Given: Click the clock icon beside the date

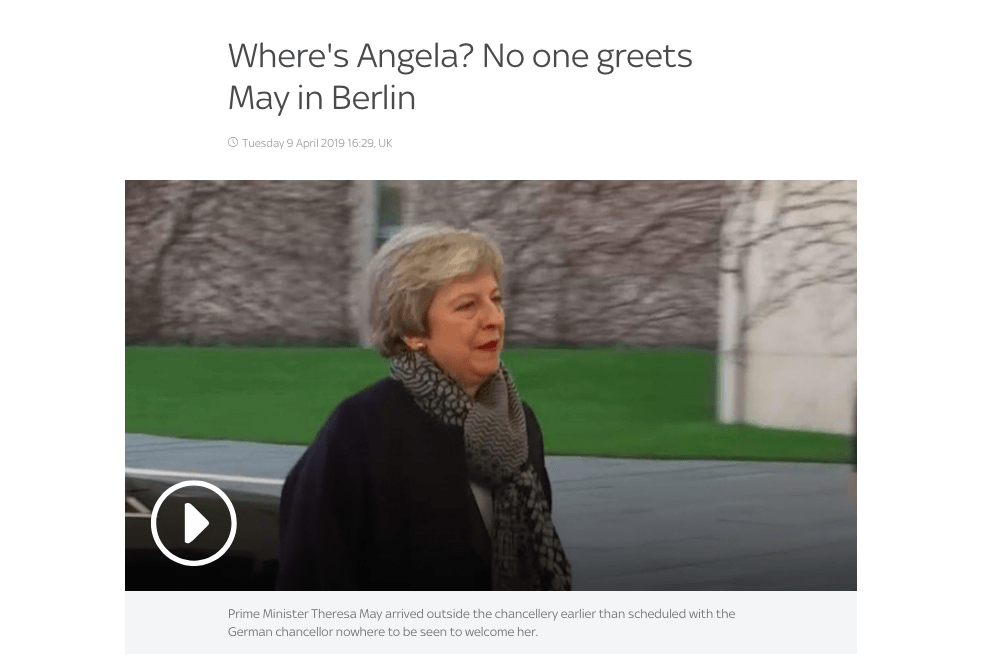Looking at the screenshot, I should [233, 142].
